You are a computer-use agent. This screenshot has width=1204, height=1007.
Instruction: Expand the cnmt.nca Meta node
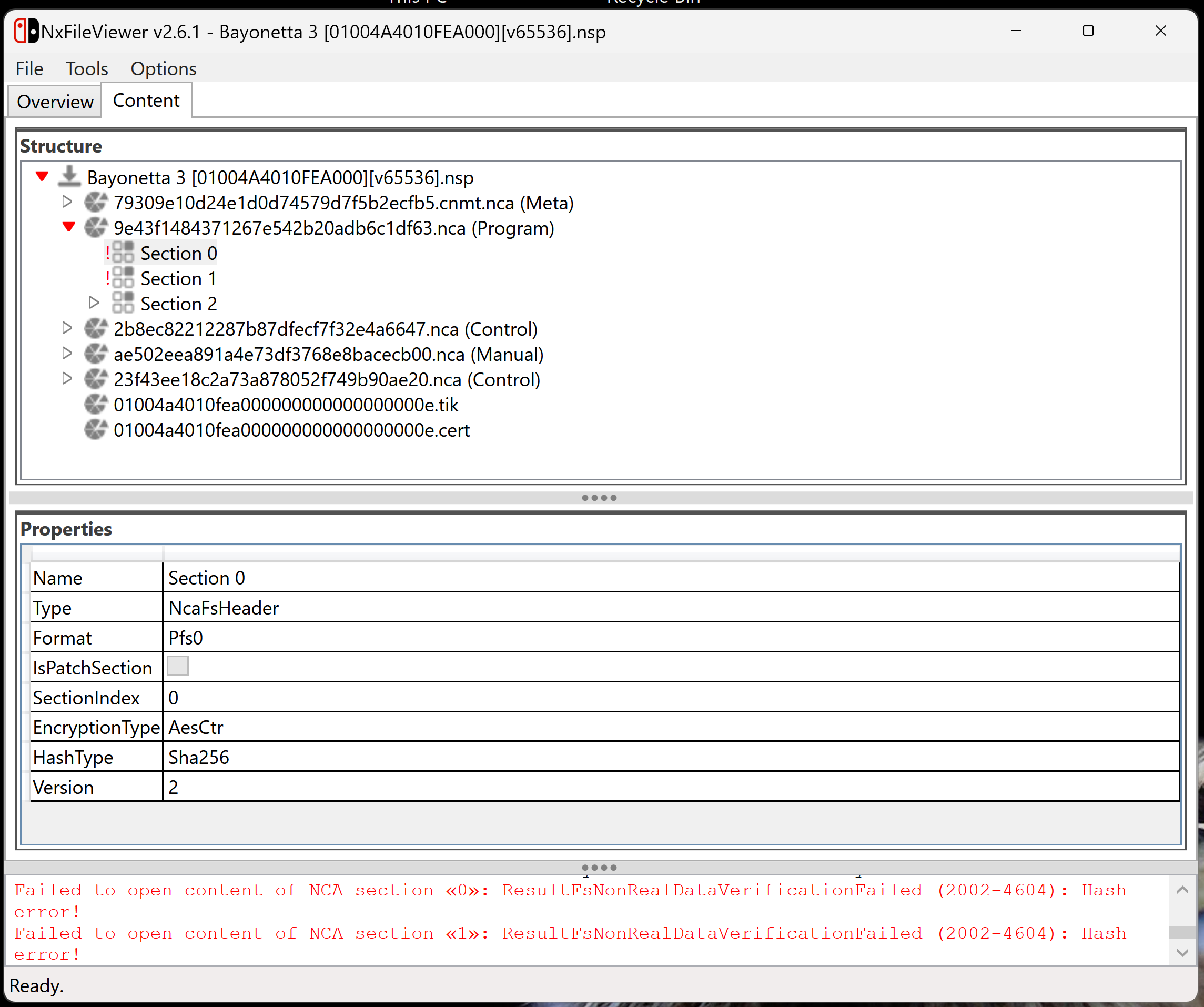click(67, 202)
